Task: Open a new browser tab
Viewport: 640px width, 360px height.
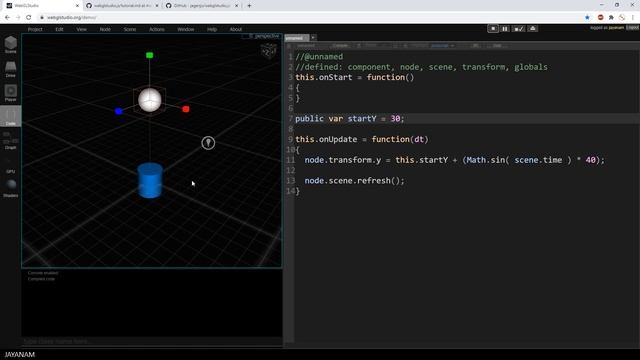Action: [x=249, y=6]
